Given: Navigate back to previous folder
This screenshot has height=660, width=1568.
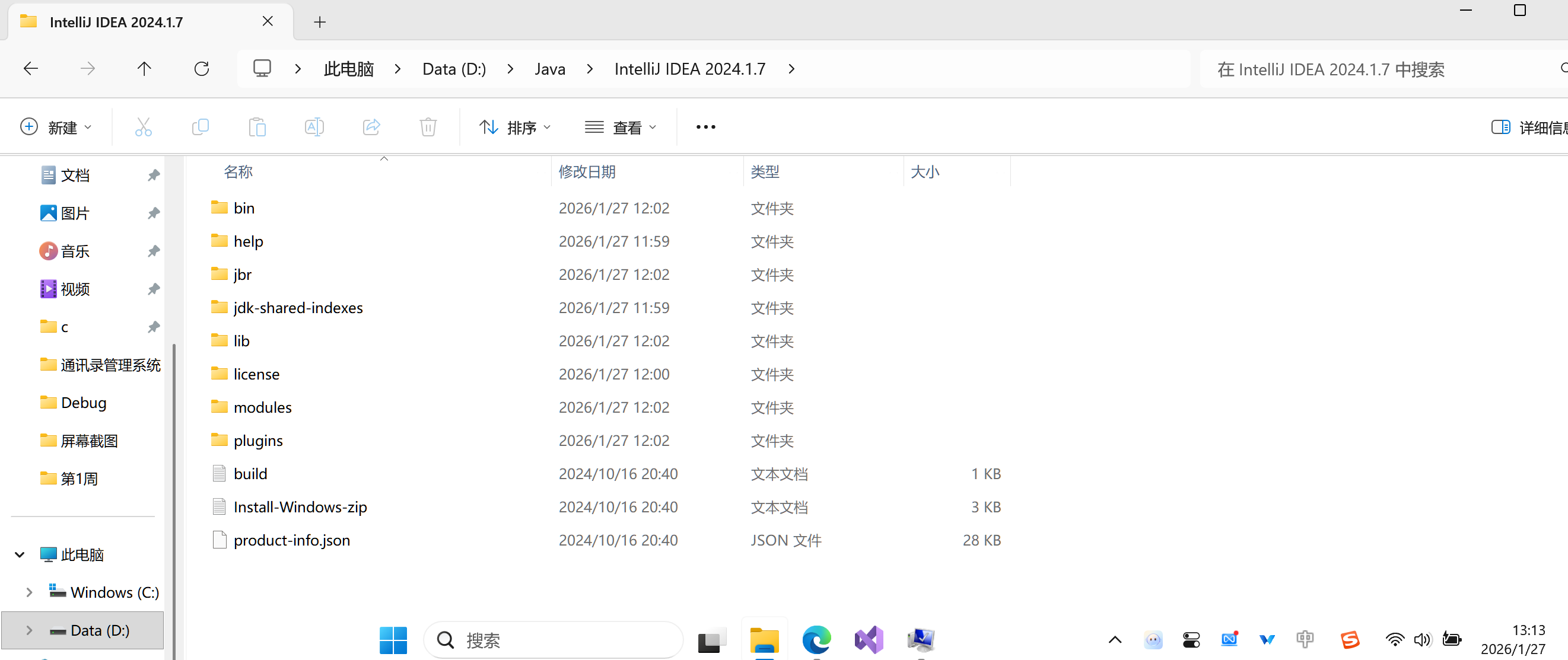Looking at the screenshot, I should tap(31, 69).
